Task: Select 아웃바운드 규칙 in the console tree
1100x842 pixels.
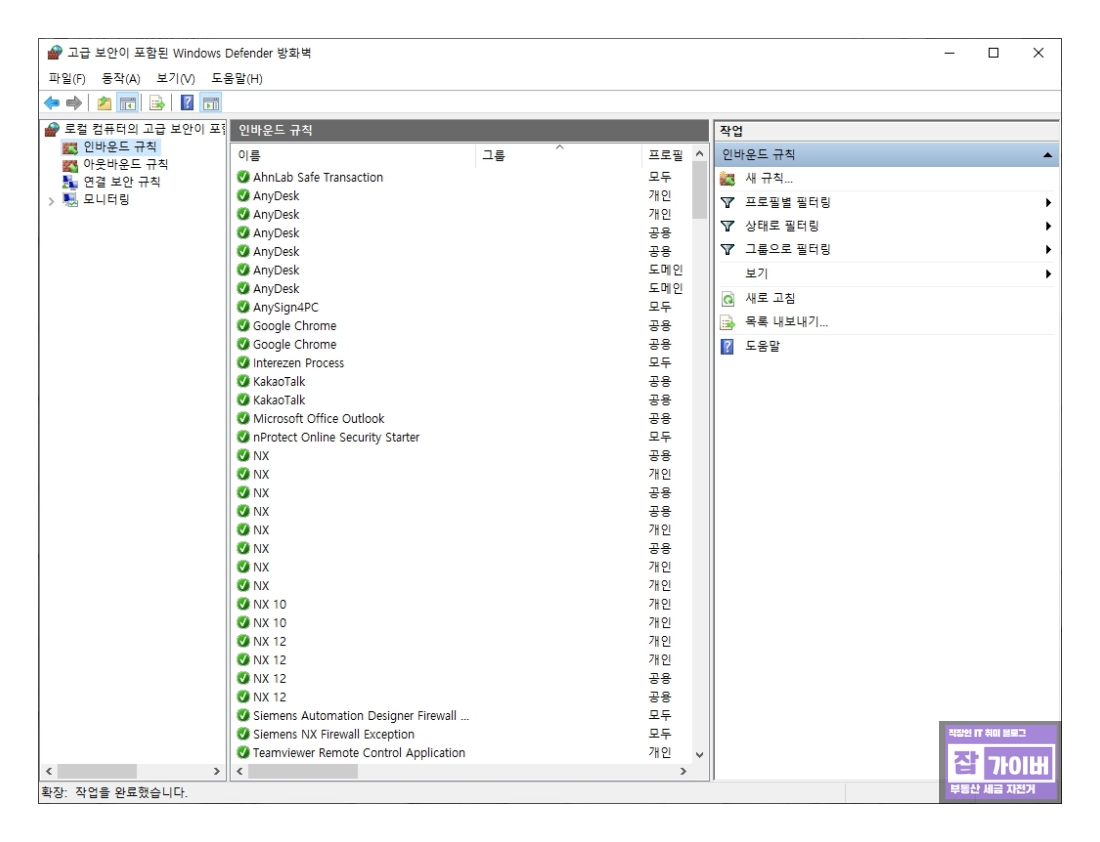Action: (125, 164)
